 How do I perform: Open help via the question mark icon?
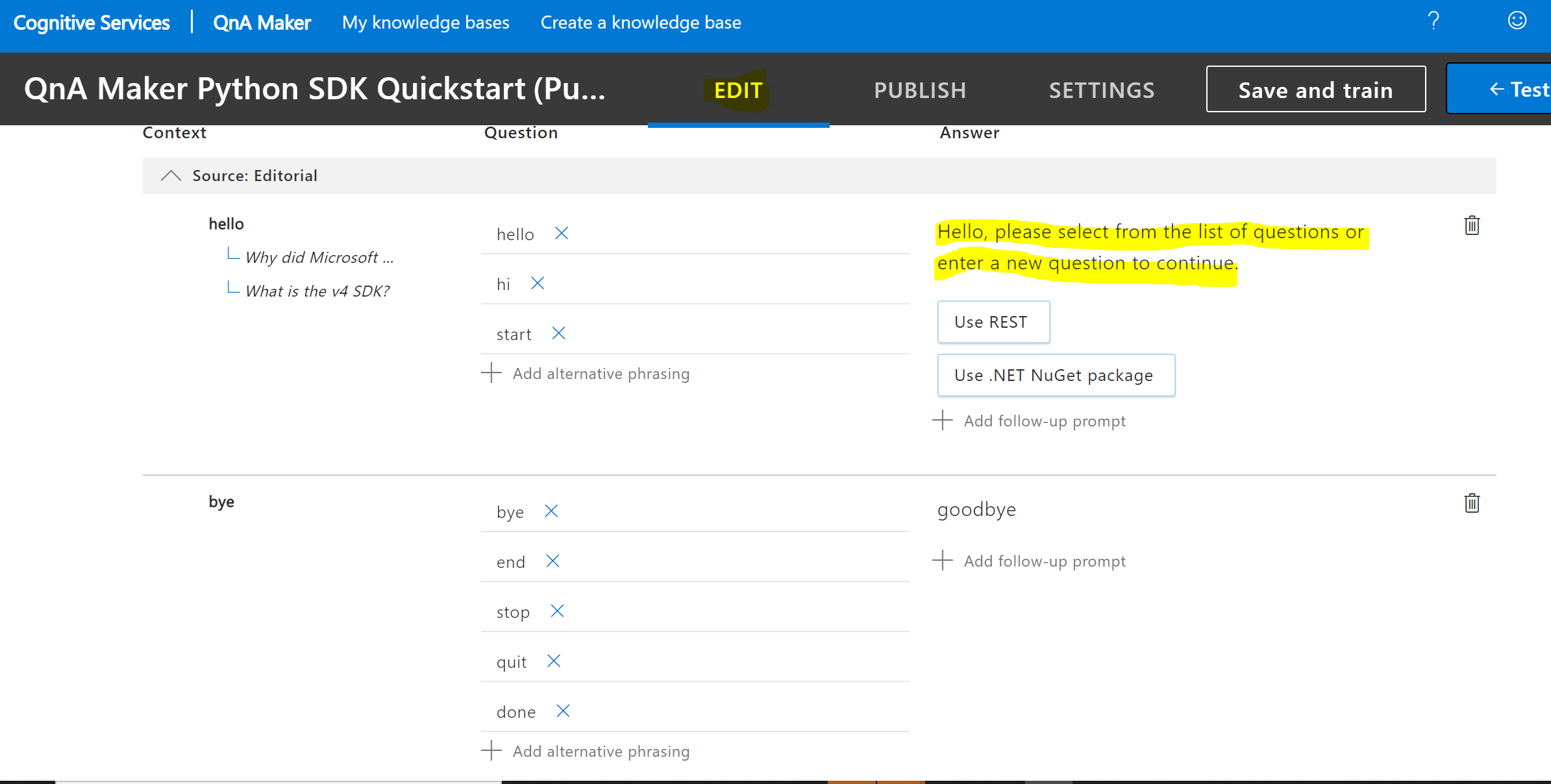[1433, 20]
